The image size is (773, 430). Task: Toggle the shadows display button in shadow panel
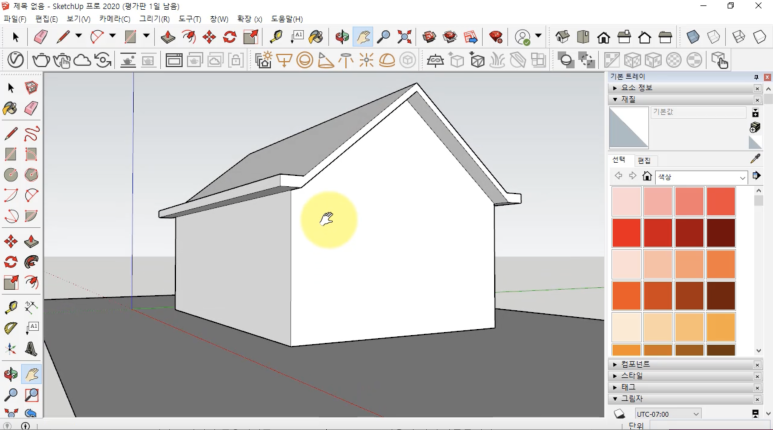point(620,414)
